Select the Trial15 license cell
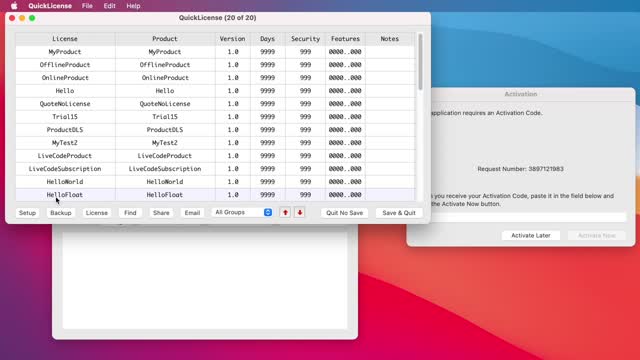Viewport: 640px width, 360px height. click(65, 117)
